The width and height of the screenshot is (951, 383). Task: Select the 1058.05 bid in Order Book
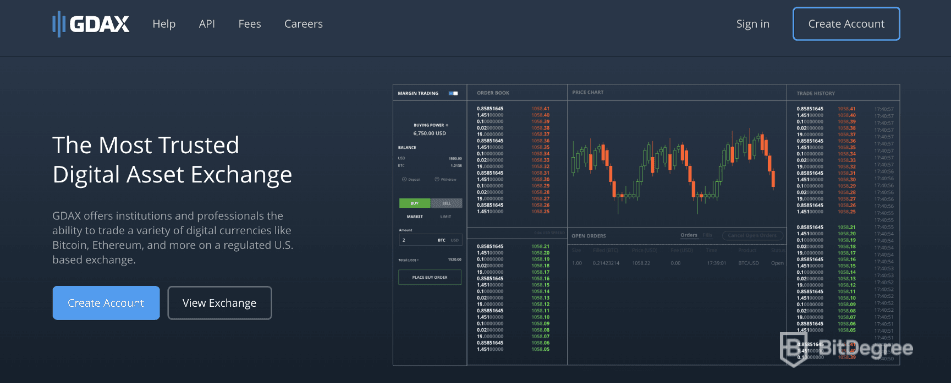tap(540, 350)
